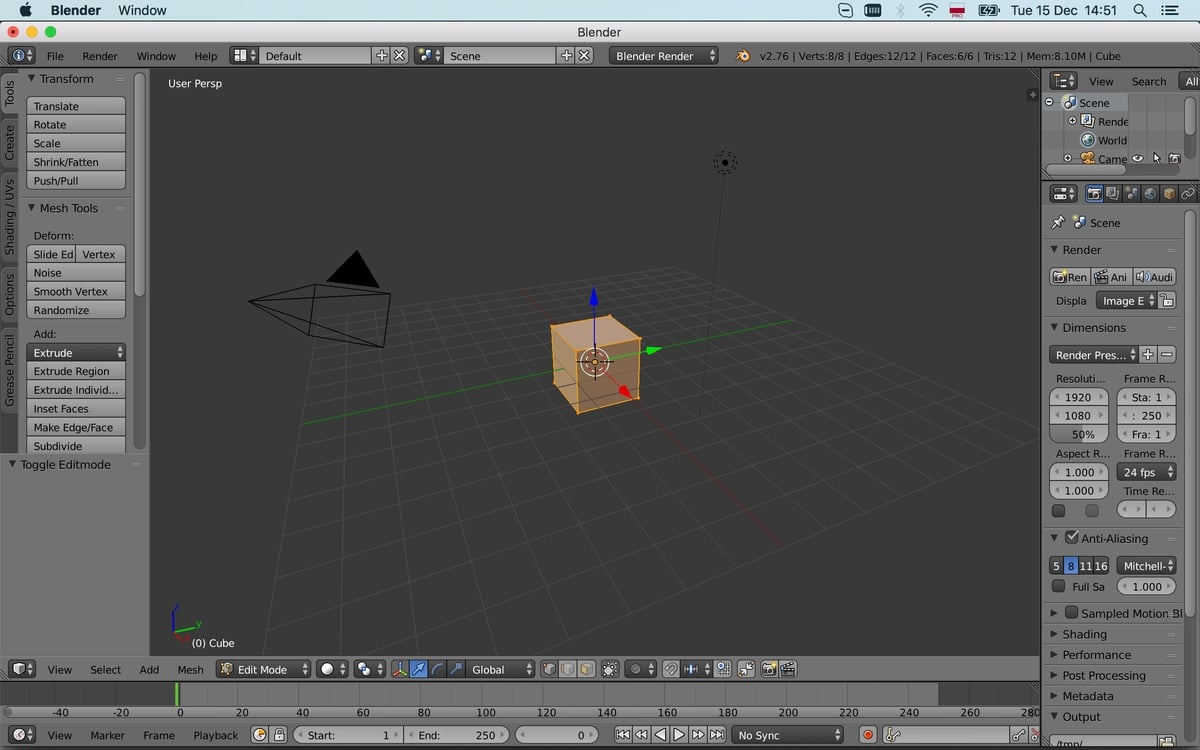Open the Render Presets dropdown

(x=1094, y=355)
